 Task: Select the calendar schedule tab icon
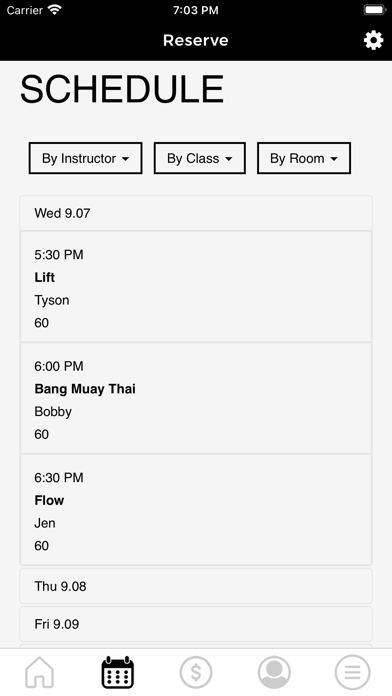click(x=118, y=672)
